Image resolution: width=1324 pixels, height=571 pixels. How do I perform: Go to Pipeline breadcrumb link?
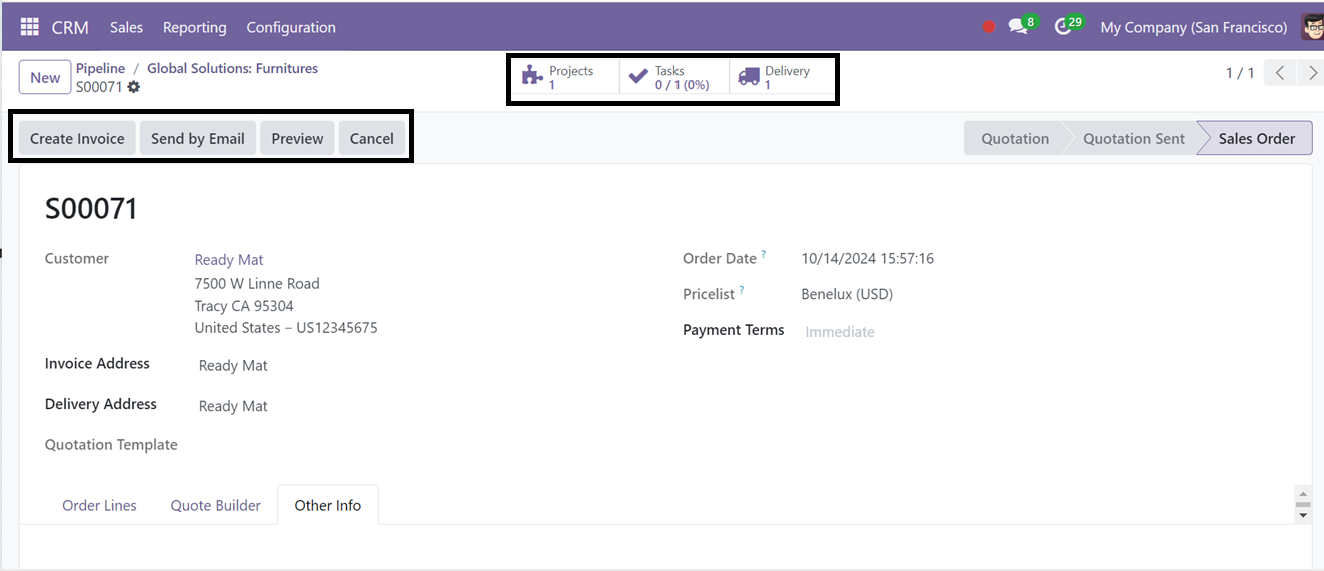point(100,68)
